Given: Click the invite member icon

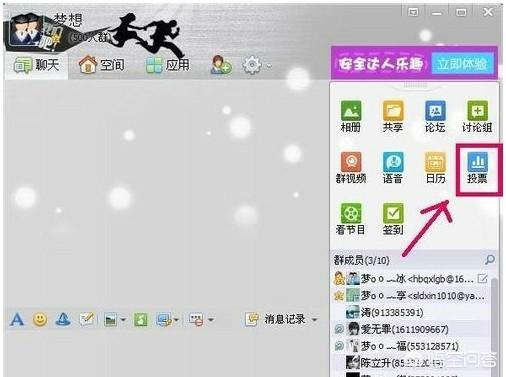Looking at the screenshot, I should [221, 64].
